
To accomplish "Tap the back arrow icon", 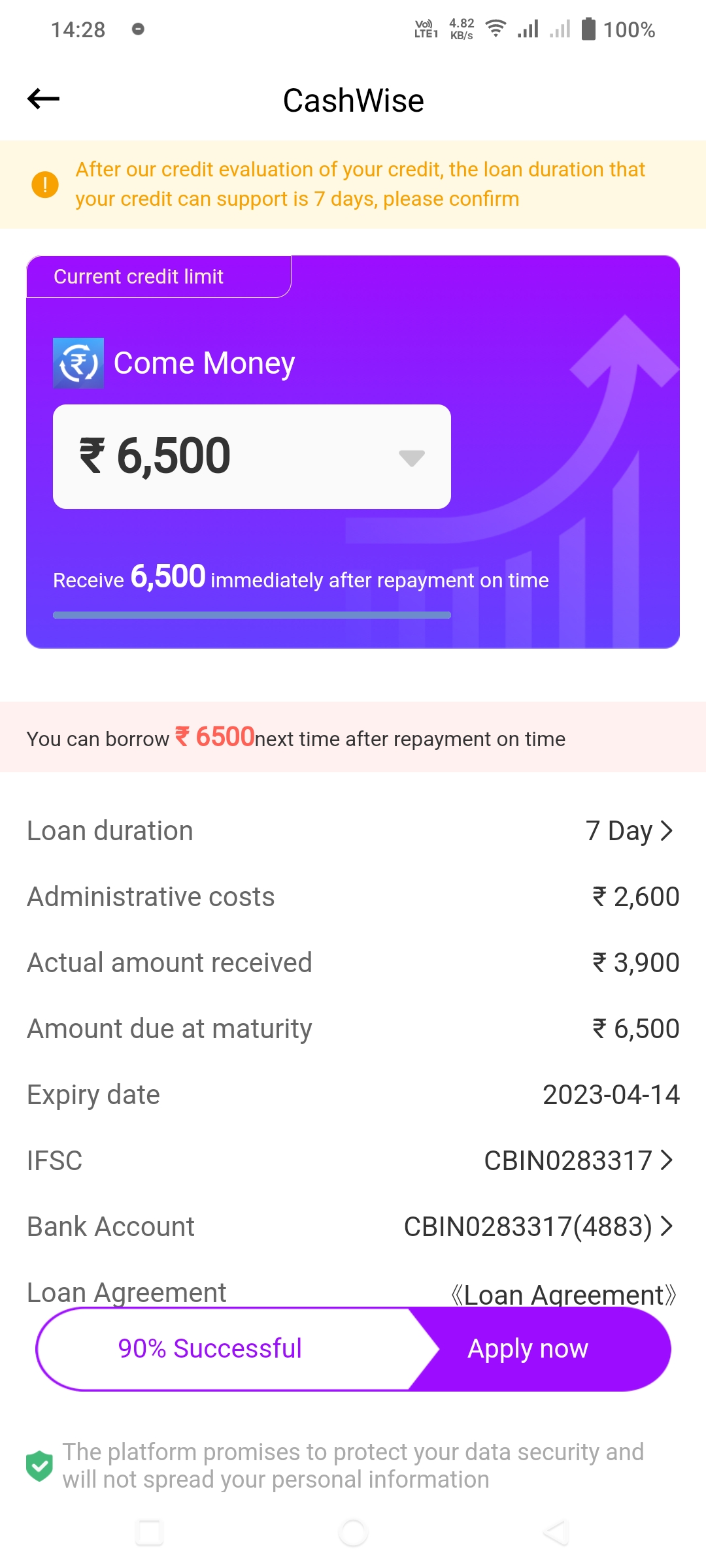I will [x=43, y=99].
